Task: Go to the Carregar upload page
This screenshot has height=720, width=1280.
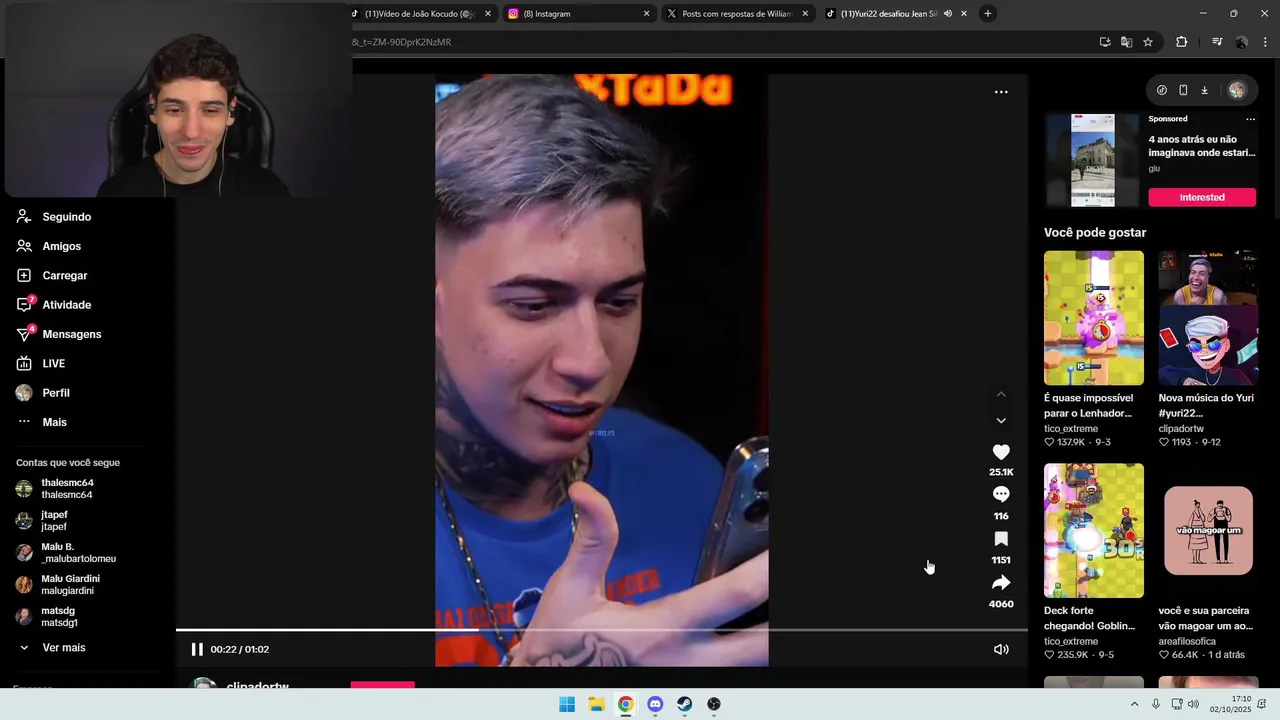Action: 64,275
